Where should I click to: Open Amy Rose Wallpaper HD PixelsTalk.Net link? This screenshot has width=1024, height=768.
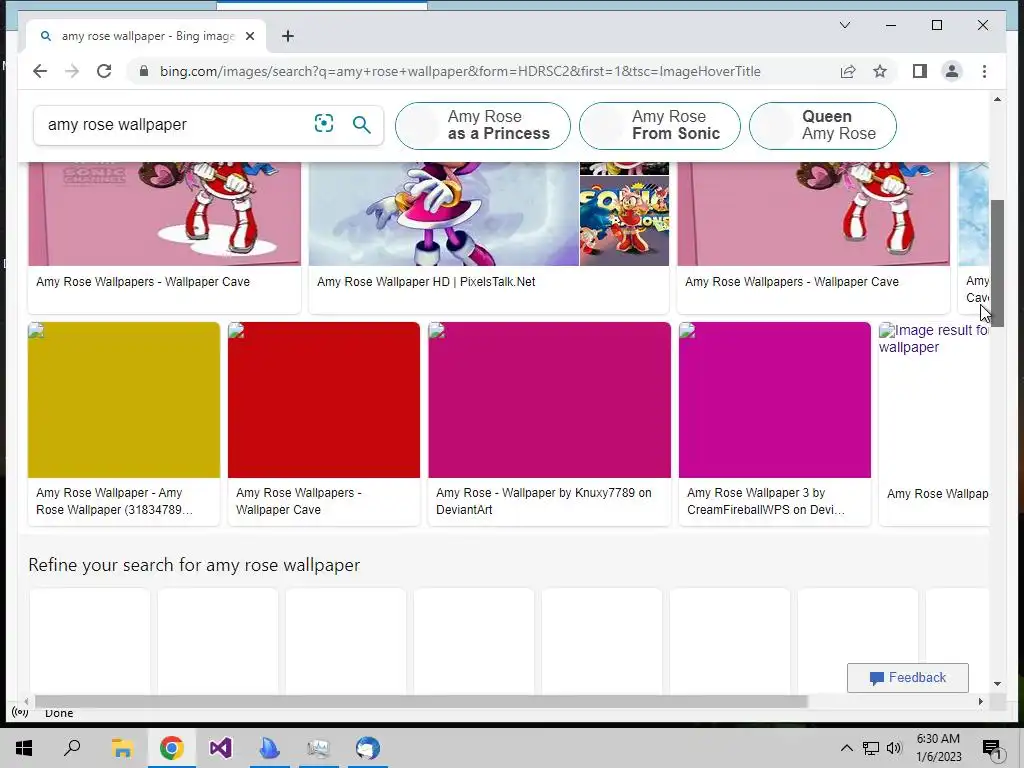(426, 281)
